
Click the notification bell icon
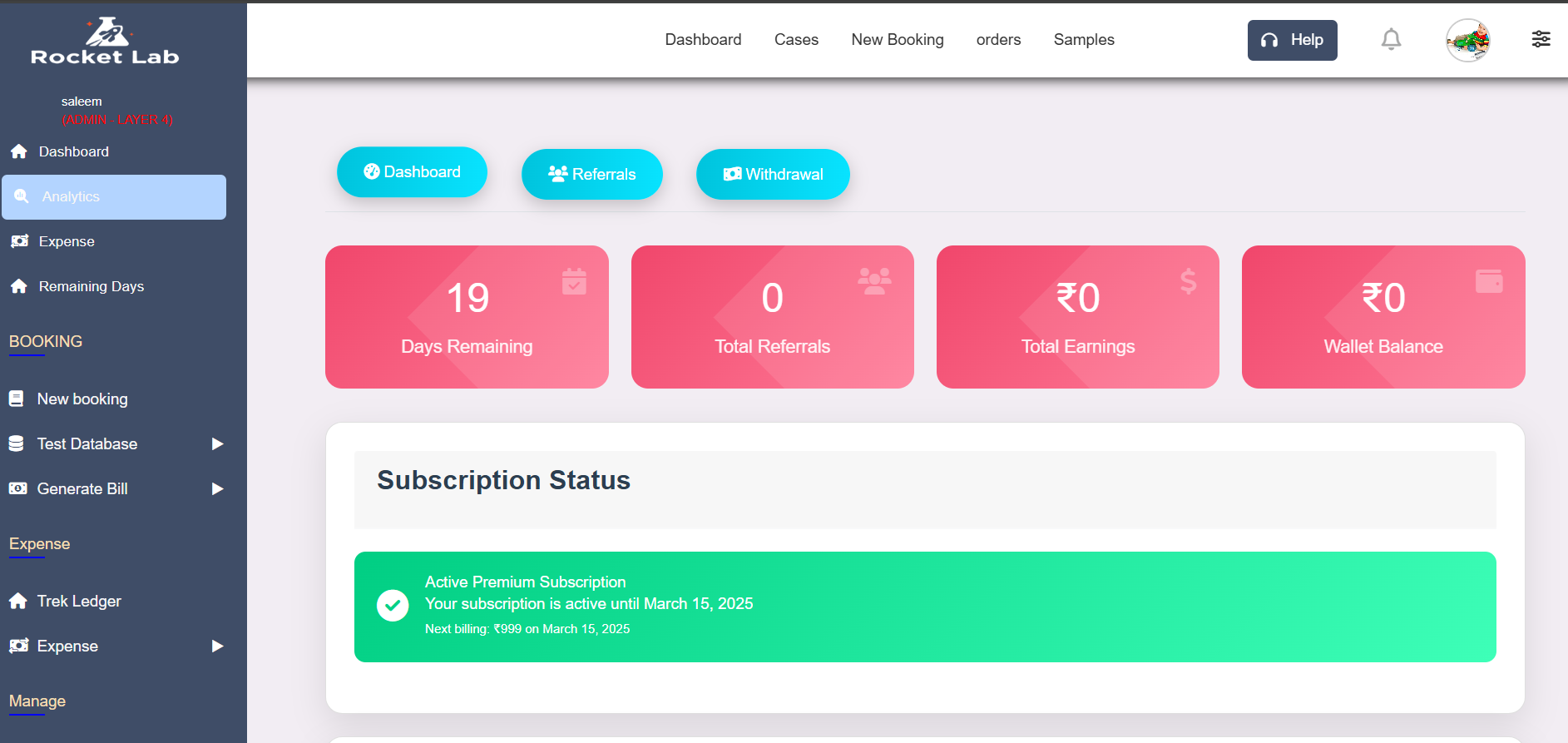point(1391,39)
